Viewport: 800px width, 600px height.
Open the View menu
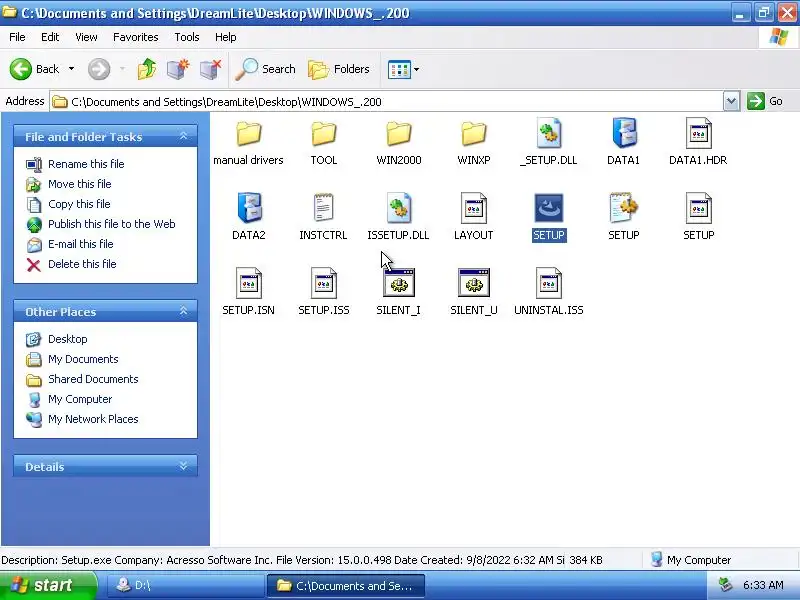point(86,37)
